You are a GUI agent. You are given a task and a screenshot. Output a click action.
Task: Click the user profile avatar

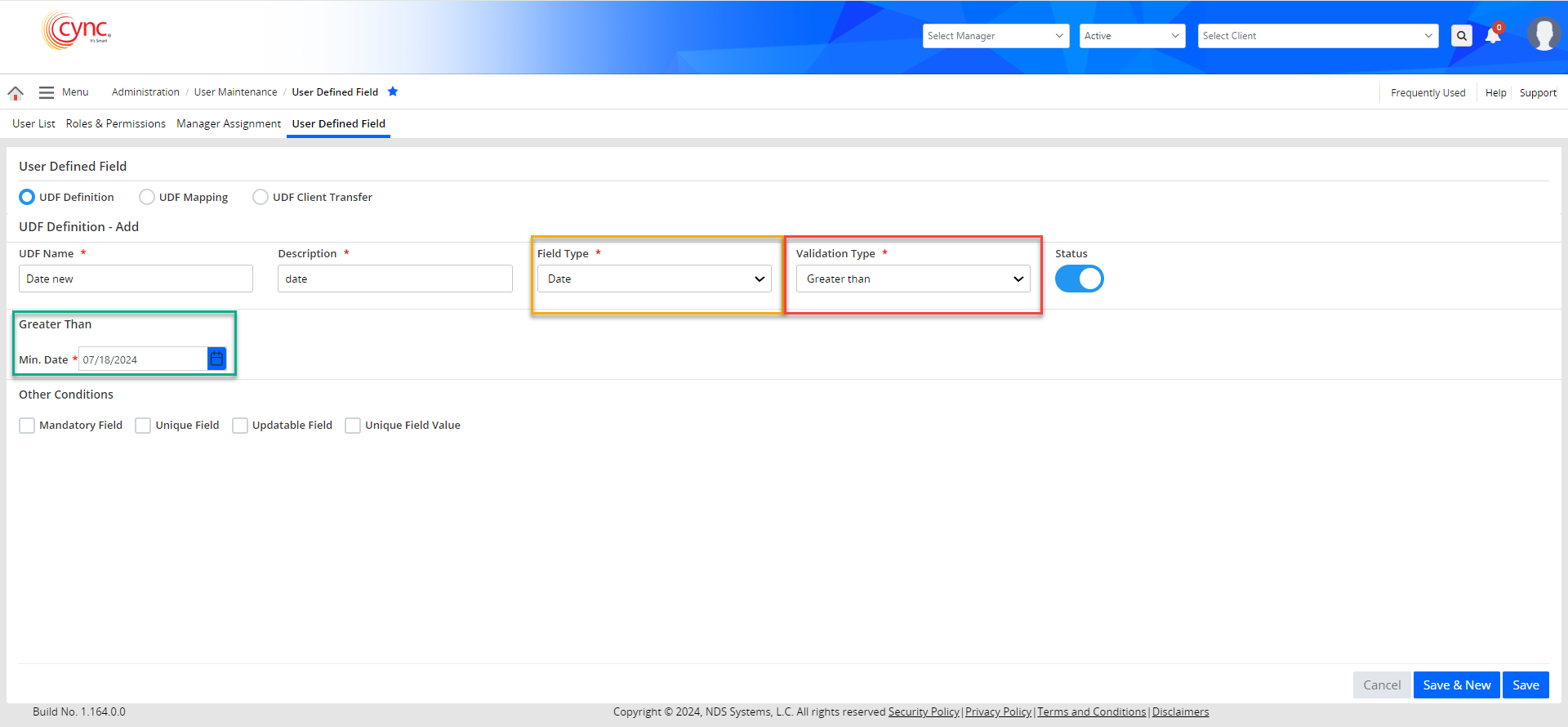coord(1543,35)
